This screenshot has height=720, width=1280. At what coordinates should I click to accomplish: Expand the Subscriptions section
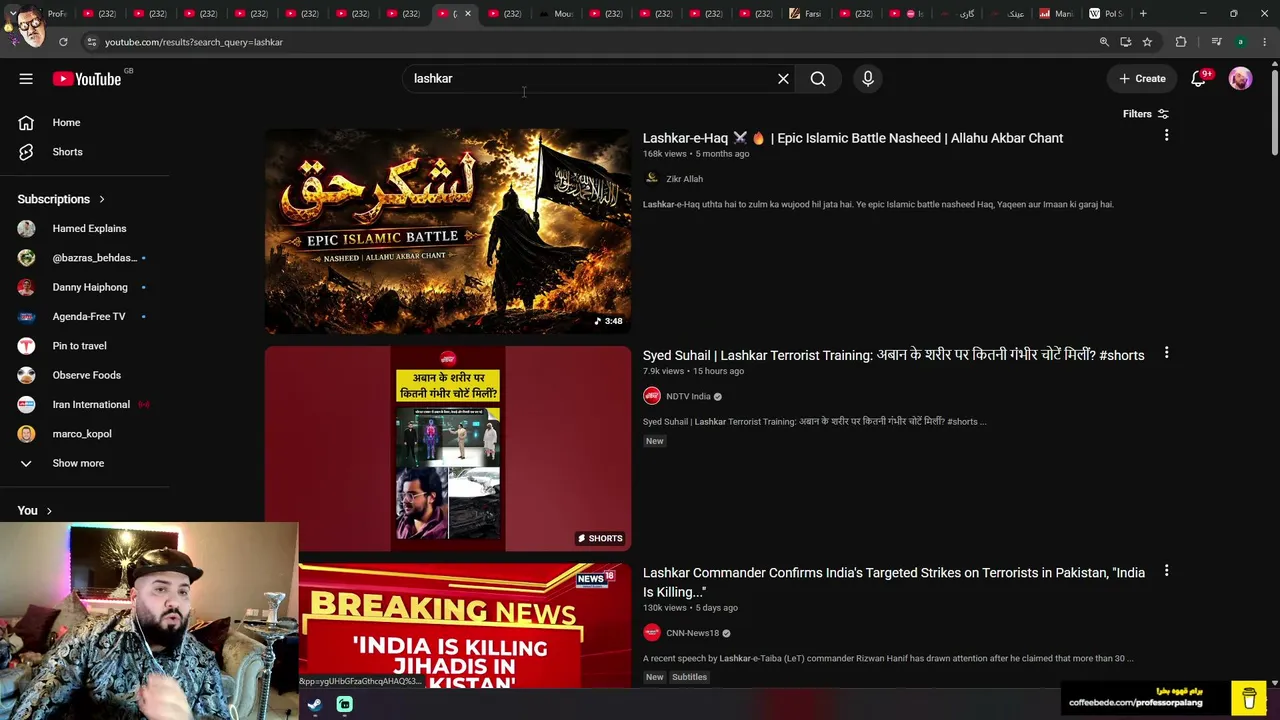coord(61,199)
